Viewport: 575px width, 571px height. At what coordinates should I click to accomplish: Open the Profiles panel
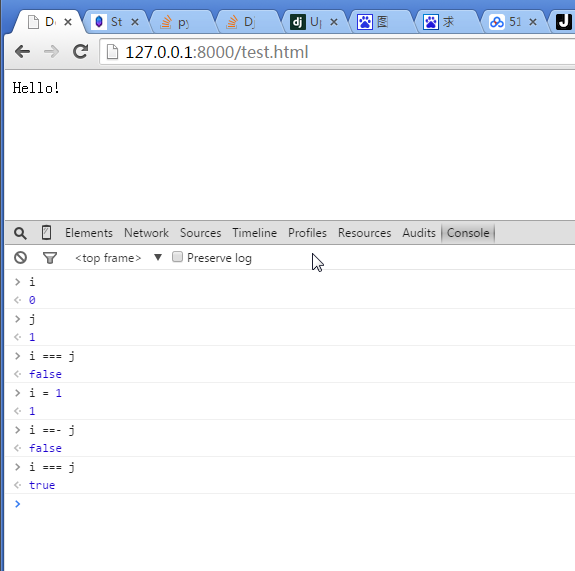point(307,233)
